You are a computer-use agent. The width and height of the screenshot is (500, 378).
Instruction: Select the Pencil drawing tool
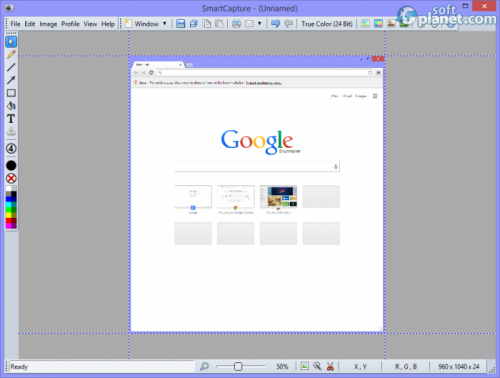(11, 54)
